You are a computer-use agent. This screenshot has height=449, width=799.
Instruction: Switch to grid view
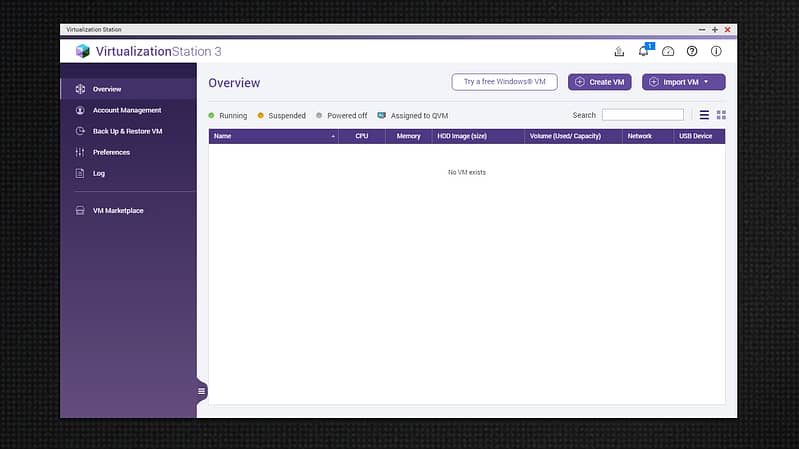point(721,115)
